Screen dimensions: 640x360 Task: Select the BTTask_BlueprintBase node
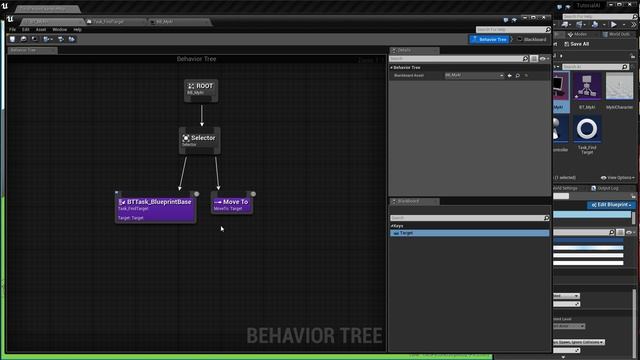[155, 208]
